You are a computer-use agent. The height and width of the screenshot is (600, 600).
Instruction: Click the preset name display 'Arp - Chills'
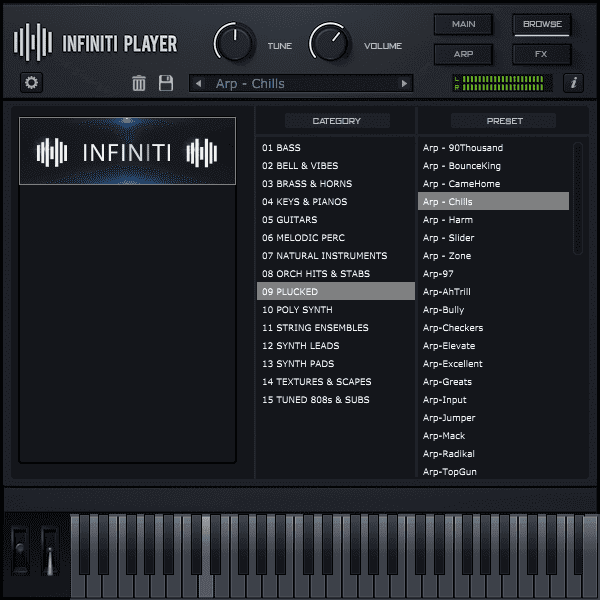pos(300,83)
